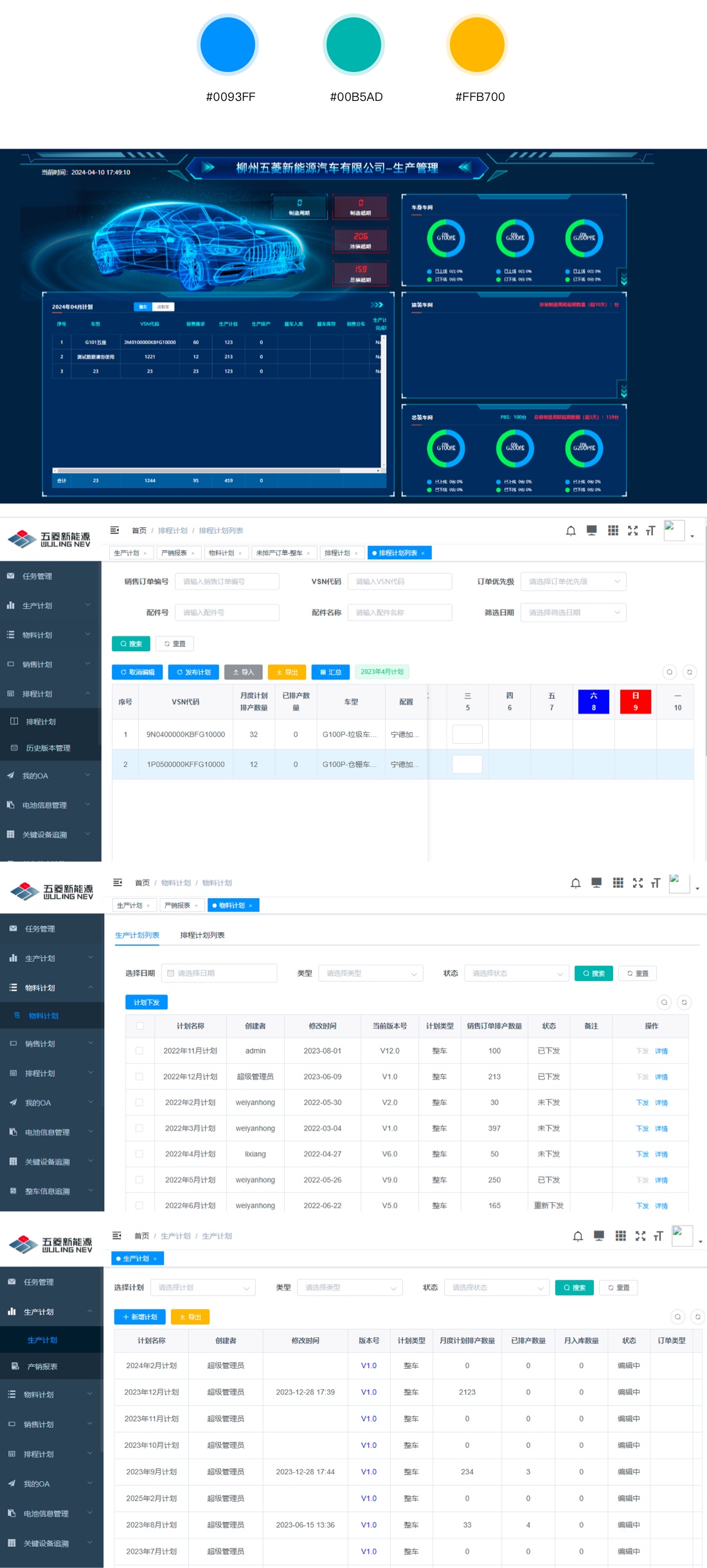Click the gray 导入 upload button
Viewport: 707px width, 1568px height.
pos(243,672)
